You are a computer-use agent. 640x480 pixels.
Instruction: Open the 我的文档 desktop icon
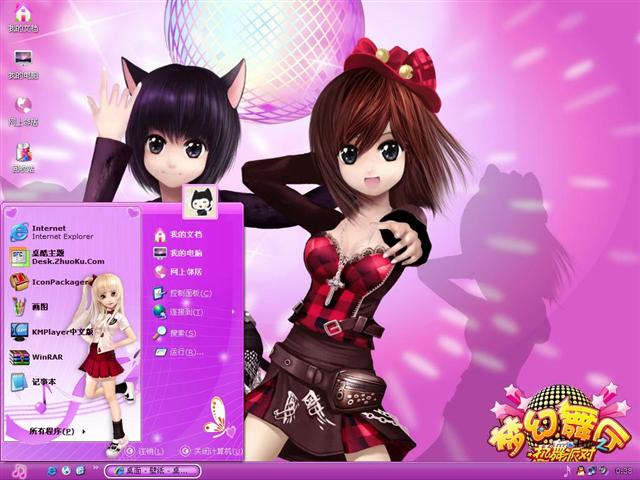point(22,17)
